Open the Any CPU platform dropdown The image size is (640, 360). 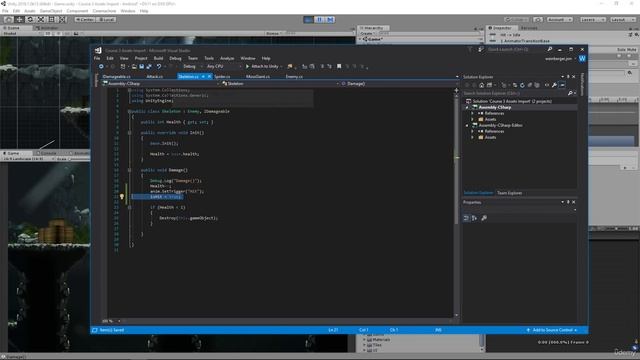tap(223, 66)
